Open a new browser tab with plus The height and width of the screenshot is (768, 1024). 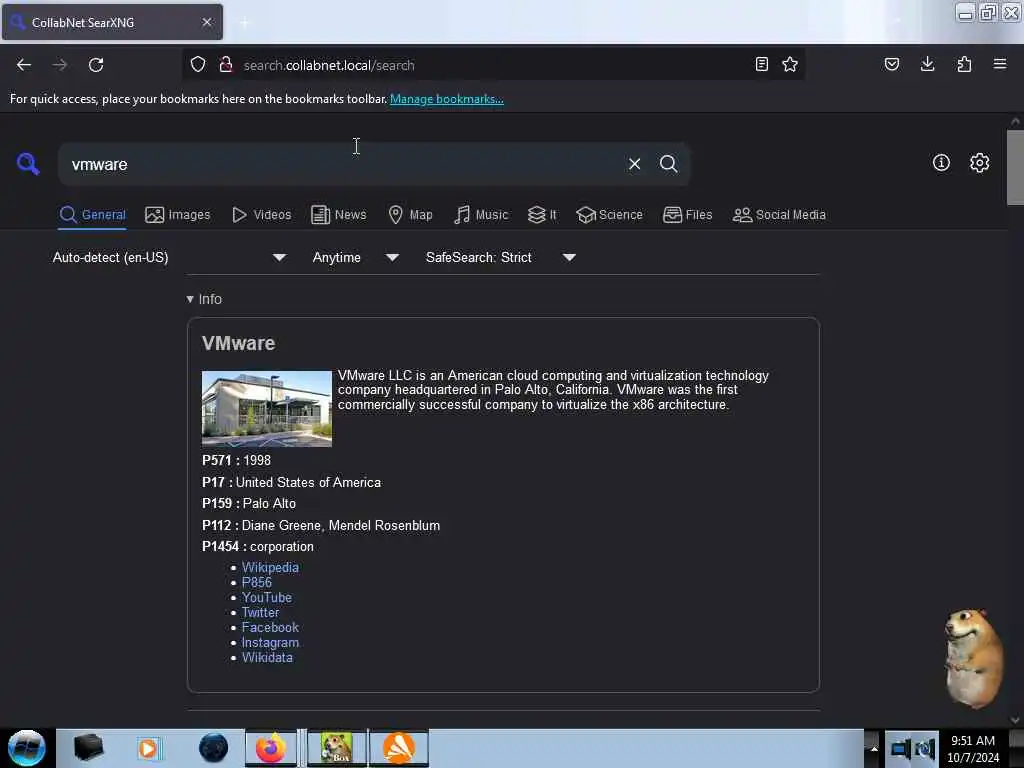pyautogui.click(x=244, y=23)
